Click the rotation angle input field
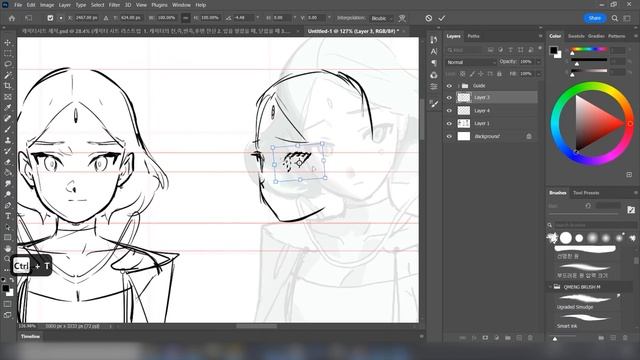The width and height of the screenshot is (640, 360). click(243, 18)
